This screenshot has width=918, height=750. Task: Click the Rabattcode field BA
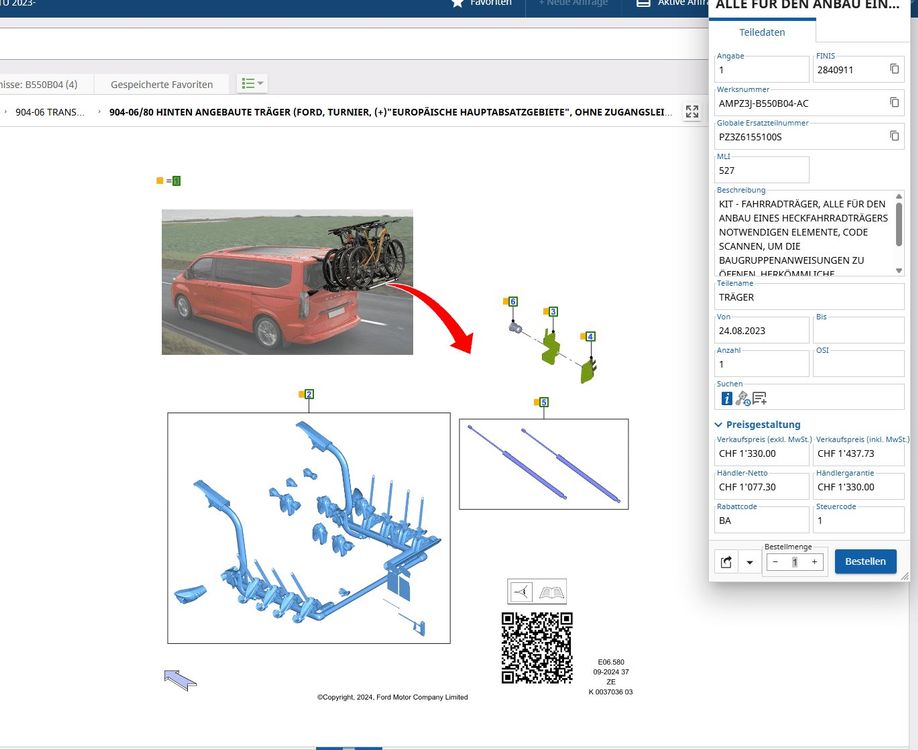(x=762, y=520)
